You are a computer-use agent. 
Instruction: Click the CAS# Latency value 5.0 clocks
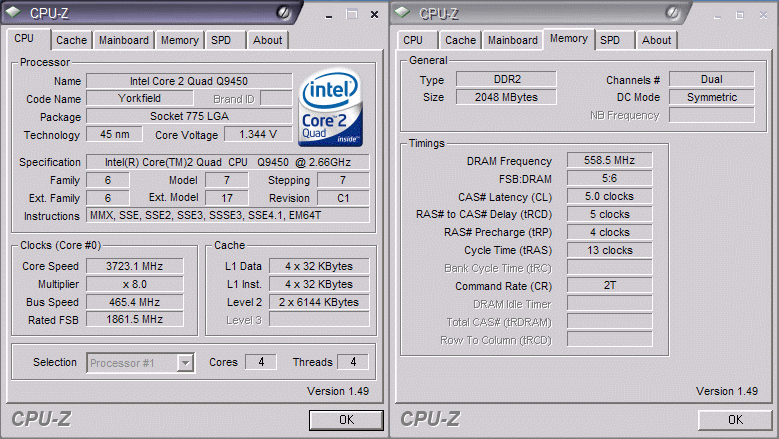tap(610, 196)
